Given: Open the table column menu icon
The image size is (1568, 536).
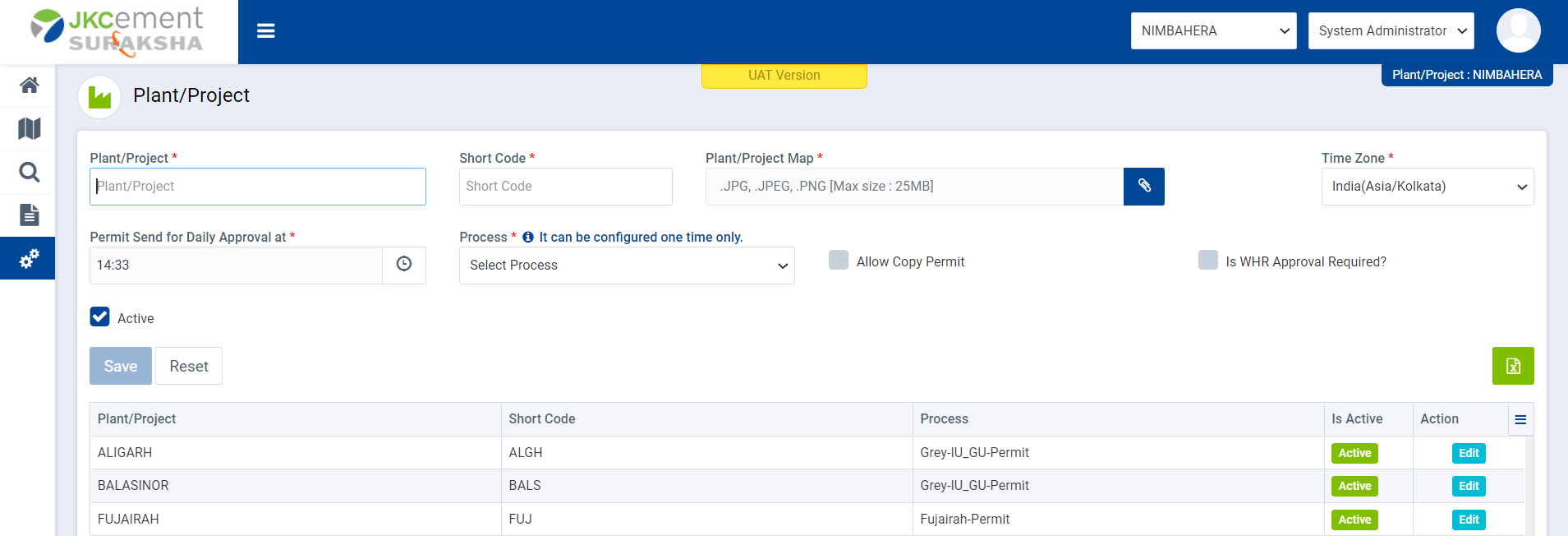Looking at the screenshot, I should [1520, 419].
